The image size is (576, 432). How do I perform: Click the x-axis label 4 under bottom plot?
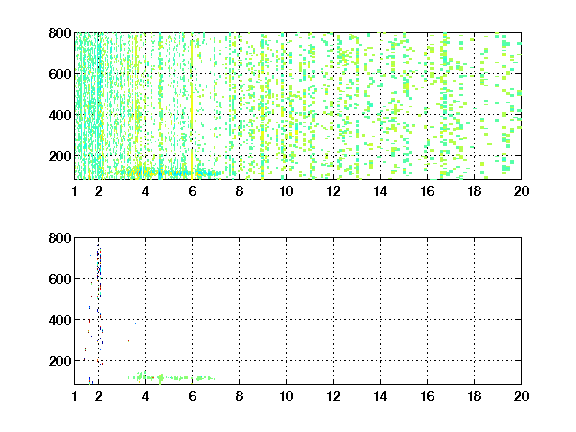click(x=145, y=396)
